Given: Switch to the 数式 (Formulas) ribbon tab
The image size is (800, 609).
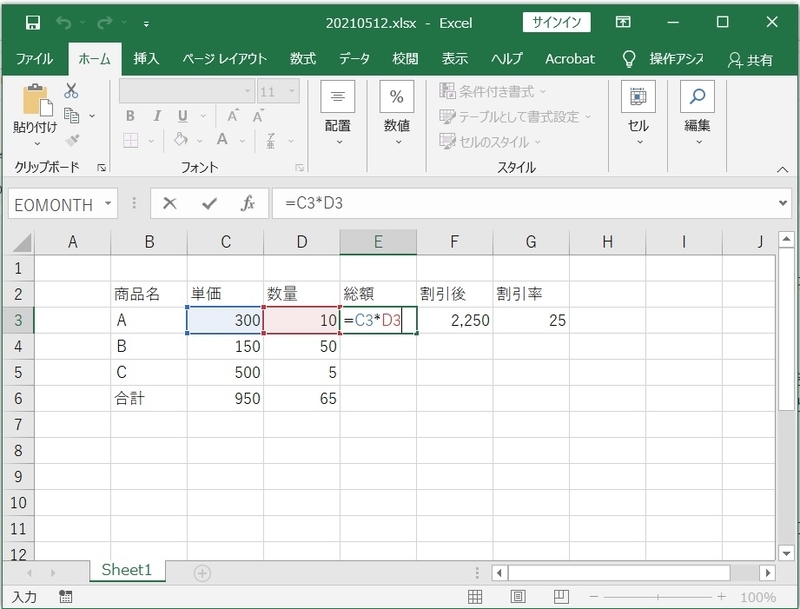Looking at the screenshot, I should [x=301, y=59].
